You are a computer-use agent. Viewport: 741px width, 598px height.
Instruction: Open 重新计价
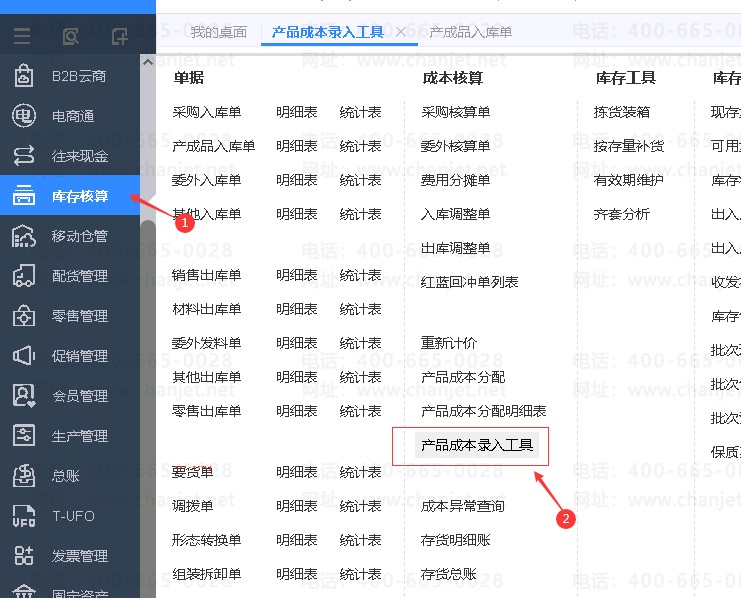[x=449, y=343]
